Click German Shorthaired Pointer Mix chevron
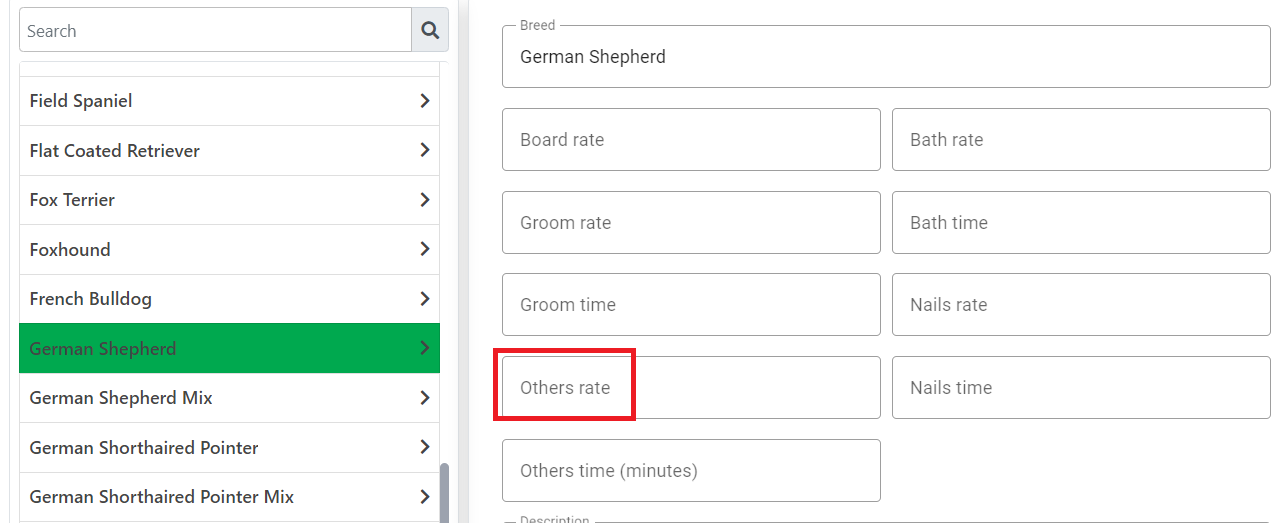1285x523 pixels. click(x=425, y=497)
